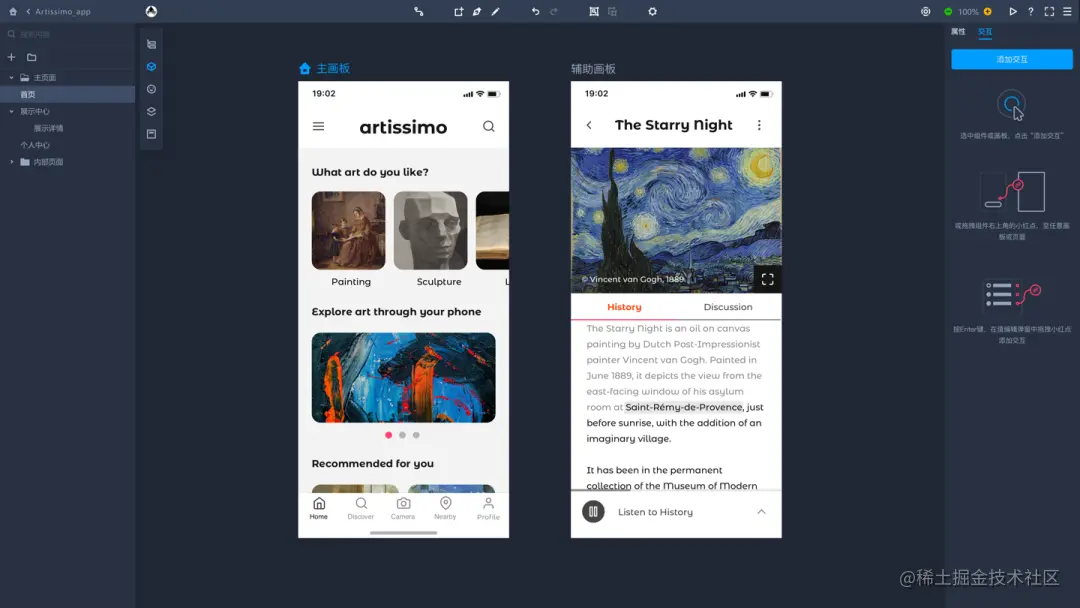
Task: Open help with the question mark icon
Action: (1030, 11)
